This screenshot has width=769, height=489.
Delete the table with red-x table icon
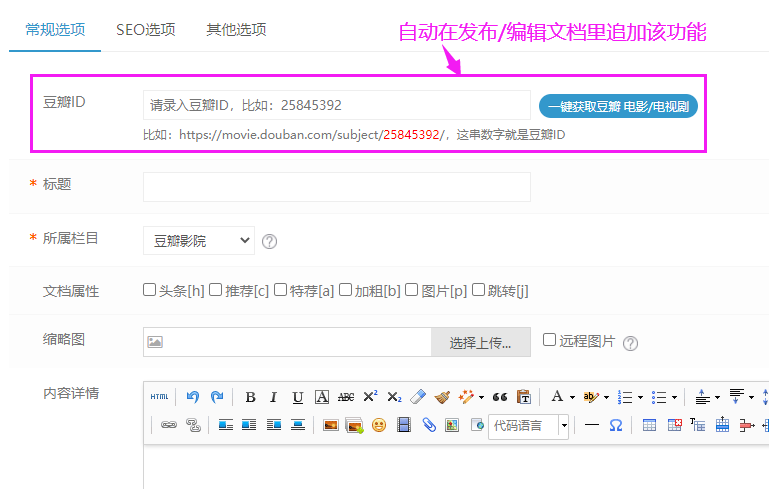tap(674, 425)
